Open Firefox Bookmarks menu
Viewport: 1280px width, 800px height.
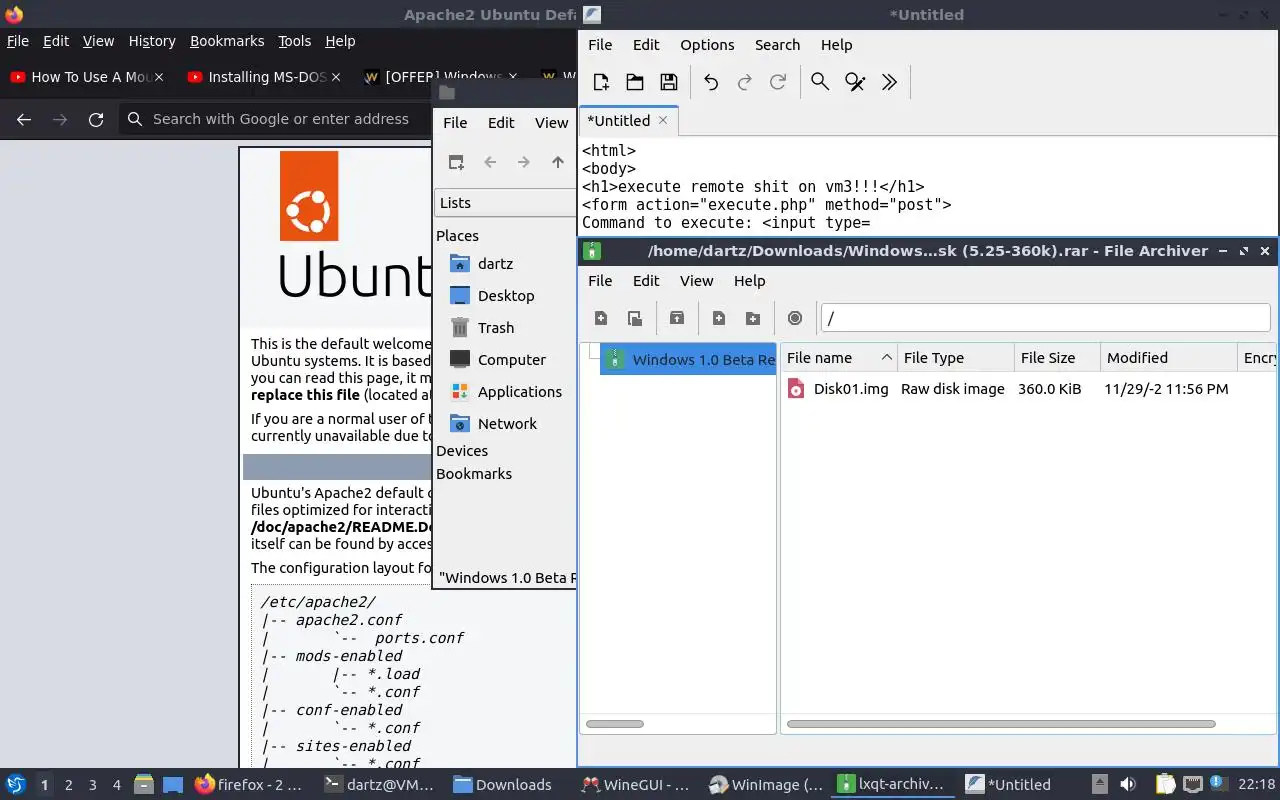tap(227, 41)
